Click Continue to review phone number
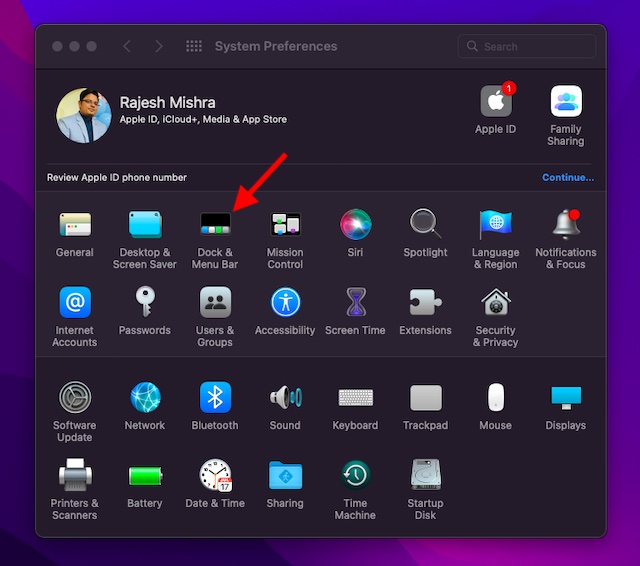 (x=567, y=178)
